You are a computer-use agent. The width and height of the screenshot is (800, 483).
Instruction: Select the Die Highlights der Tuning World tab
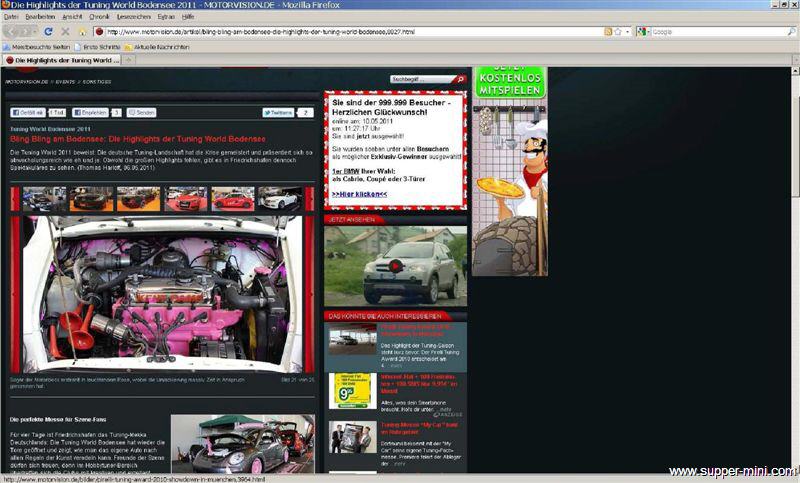click(63, 60)
